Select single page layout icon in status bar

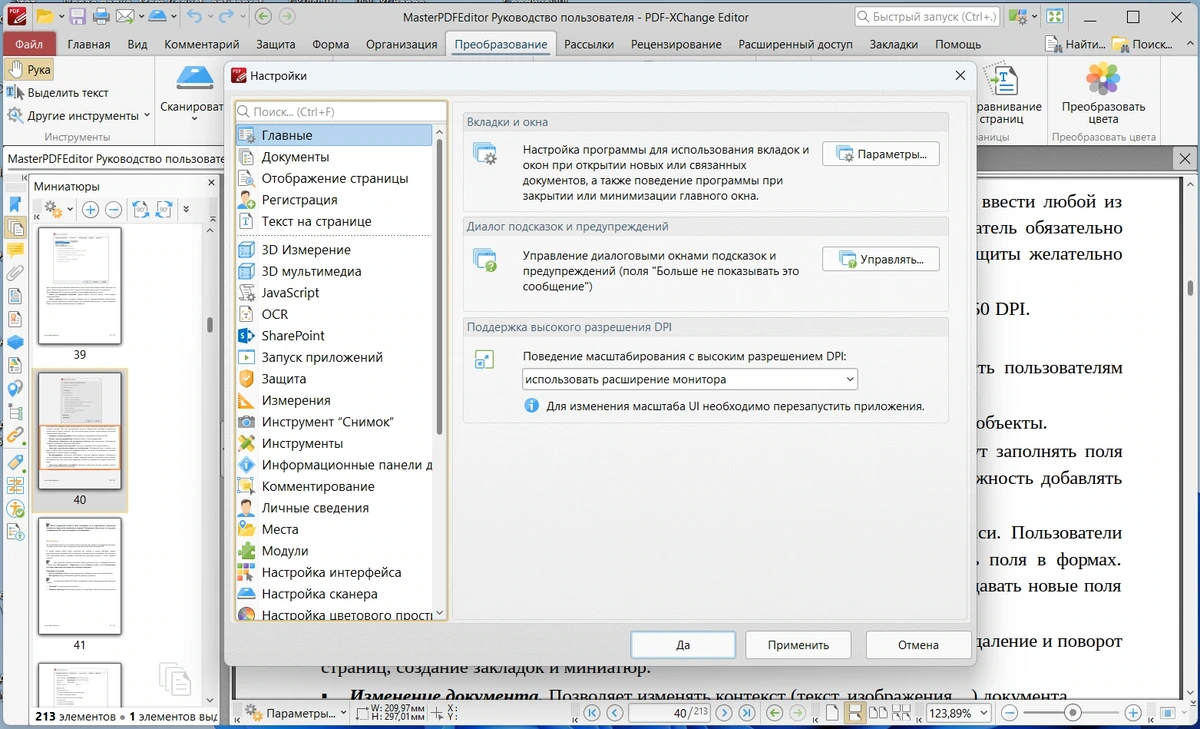tap(832, 713)
